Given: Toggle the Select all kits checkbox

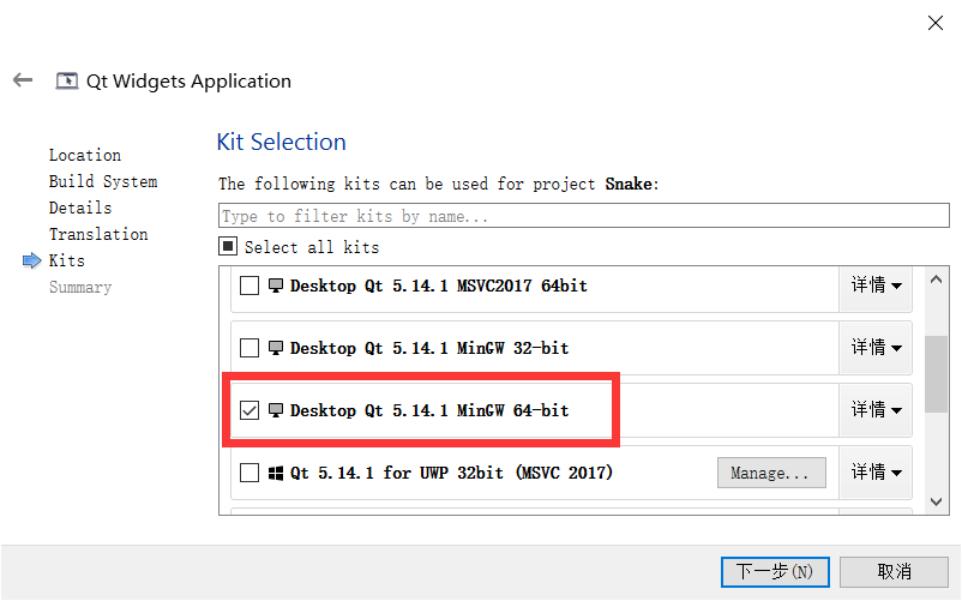Looking at the screenshot, I should pyautogui.click(x=227, y=246).
